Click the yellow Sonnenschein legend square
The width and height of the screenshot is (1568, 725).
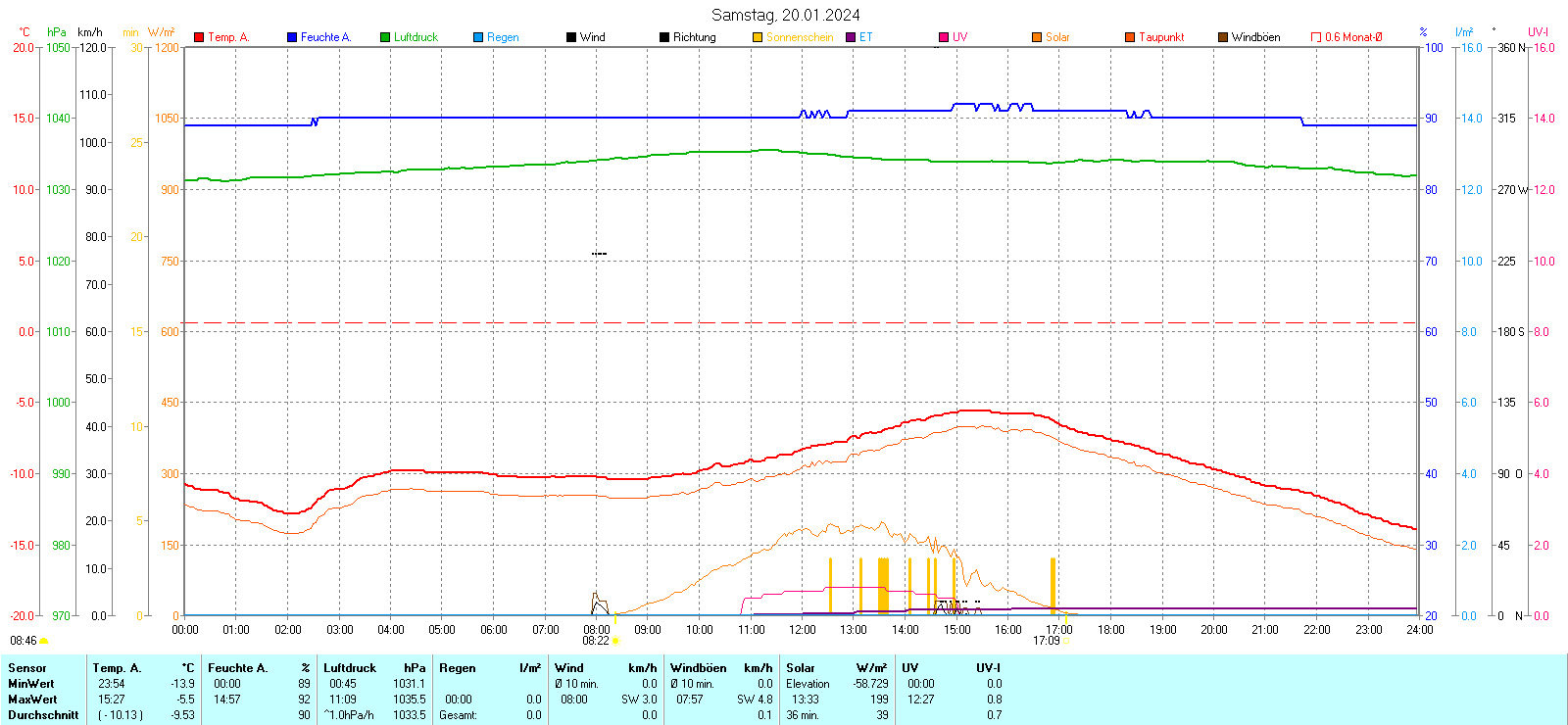[x=758, y=37]
